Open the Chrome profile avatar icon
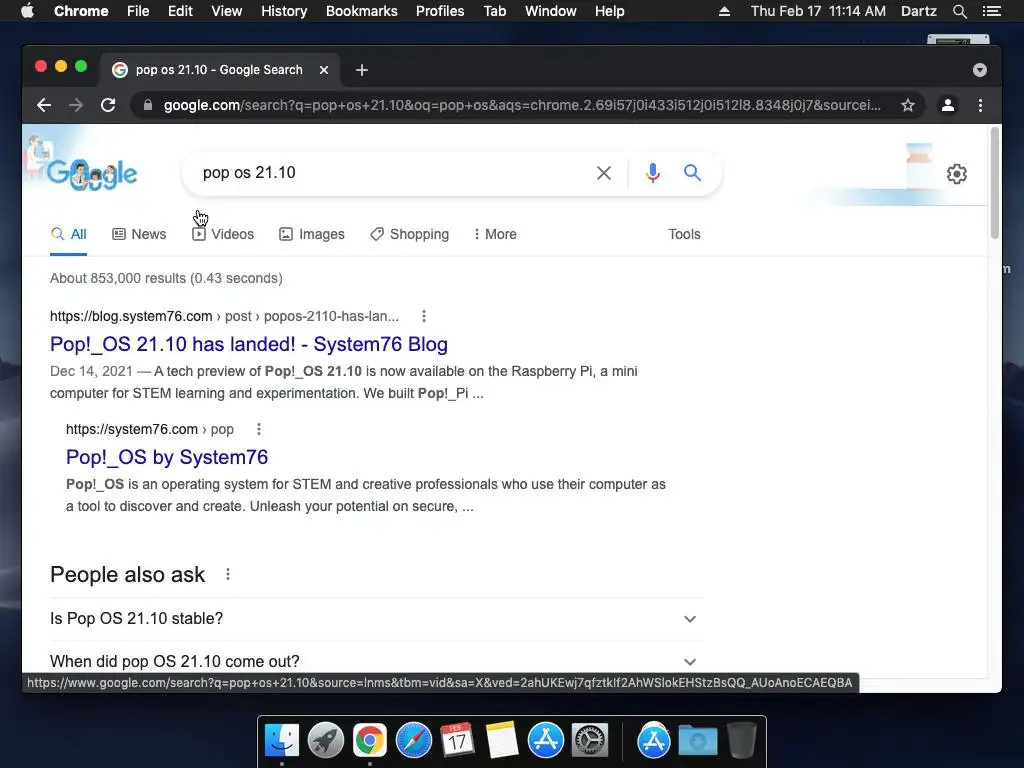 pos(948,105)
